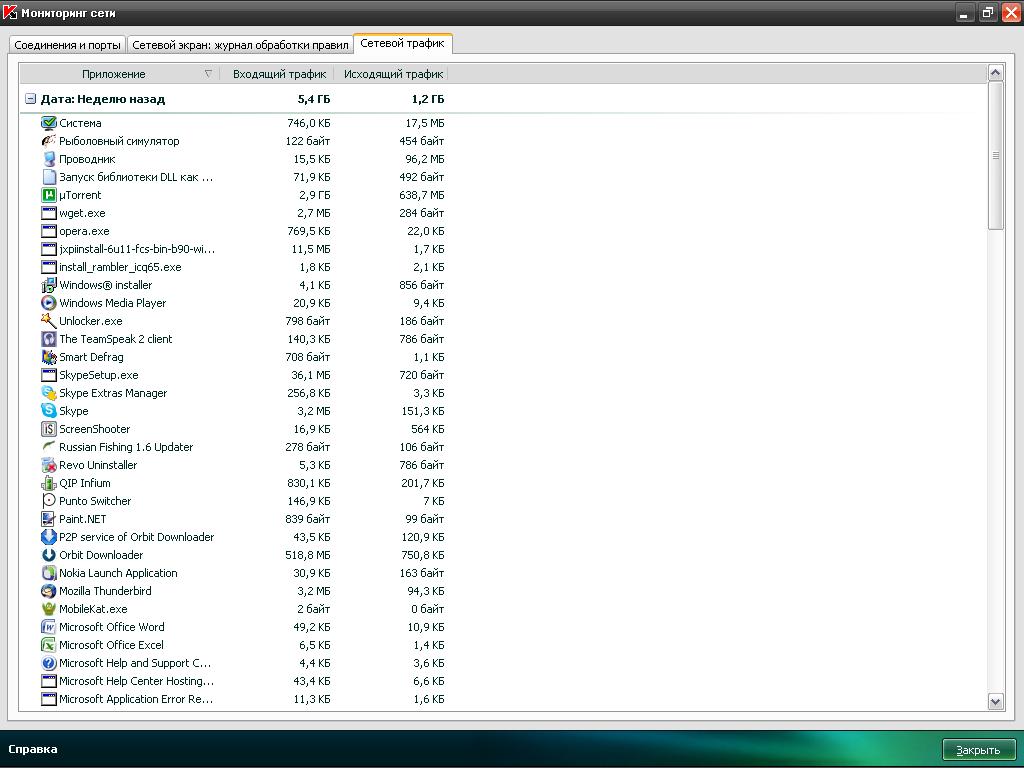Click the TeamSpeak 2 client icon
This screenshot has height=768, width=1024.
48,339
